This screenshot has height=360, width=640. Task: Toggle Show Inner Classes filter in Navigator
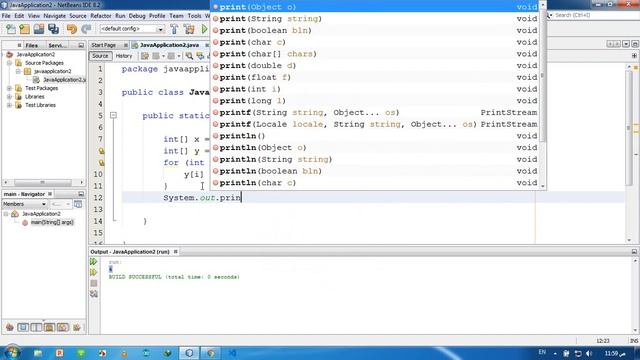[x=63, y=327]
